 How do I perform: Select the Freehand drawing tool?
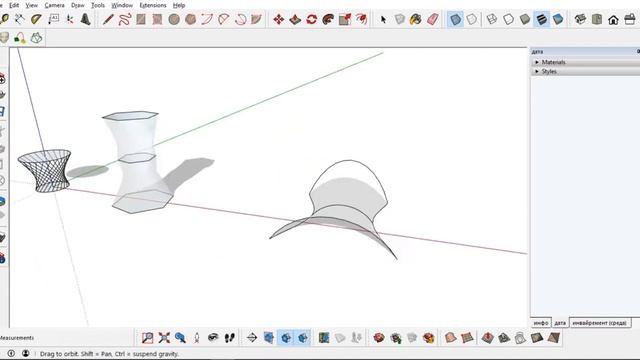click(x=124, y=19)
